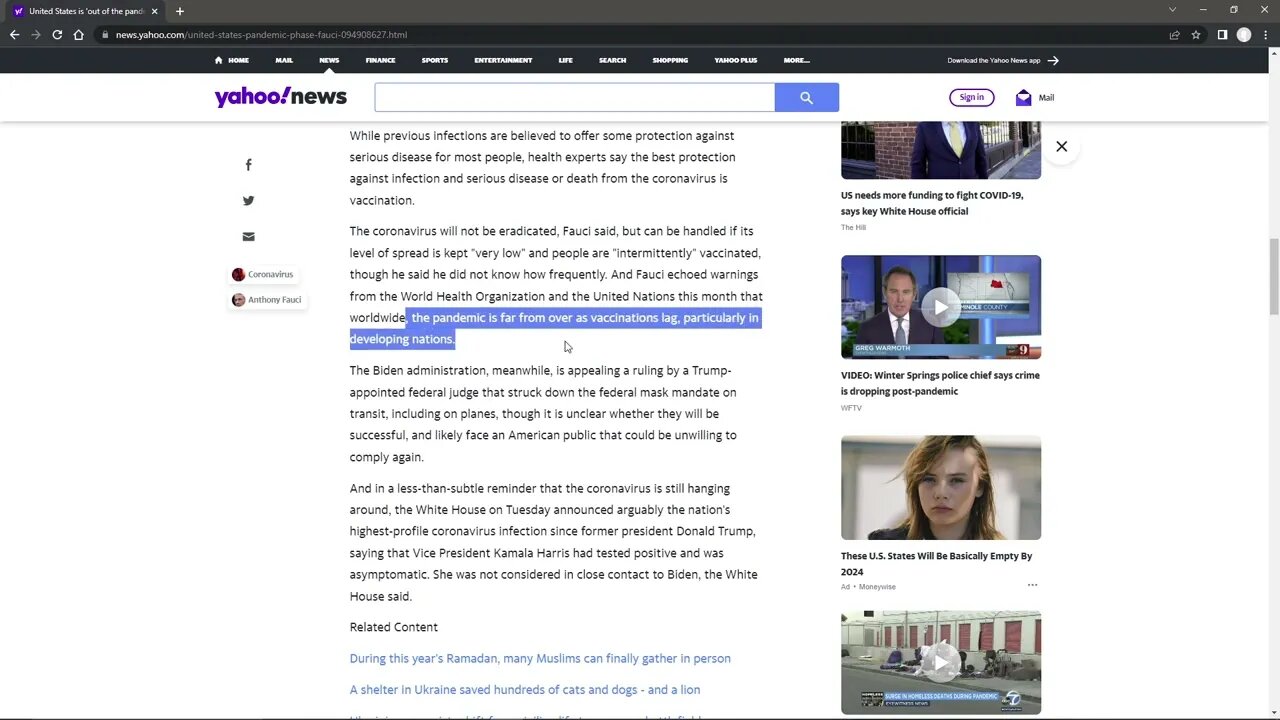Open FINANCE in top navigation
This screenshot has height=720, width=1280.
380,60
